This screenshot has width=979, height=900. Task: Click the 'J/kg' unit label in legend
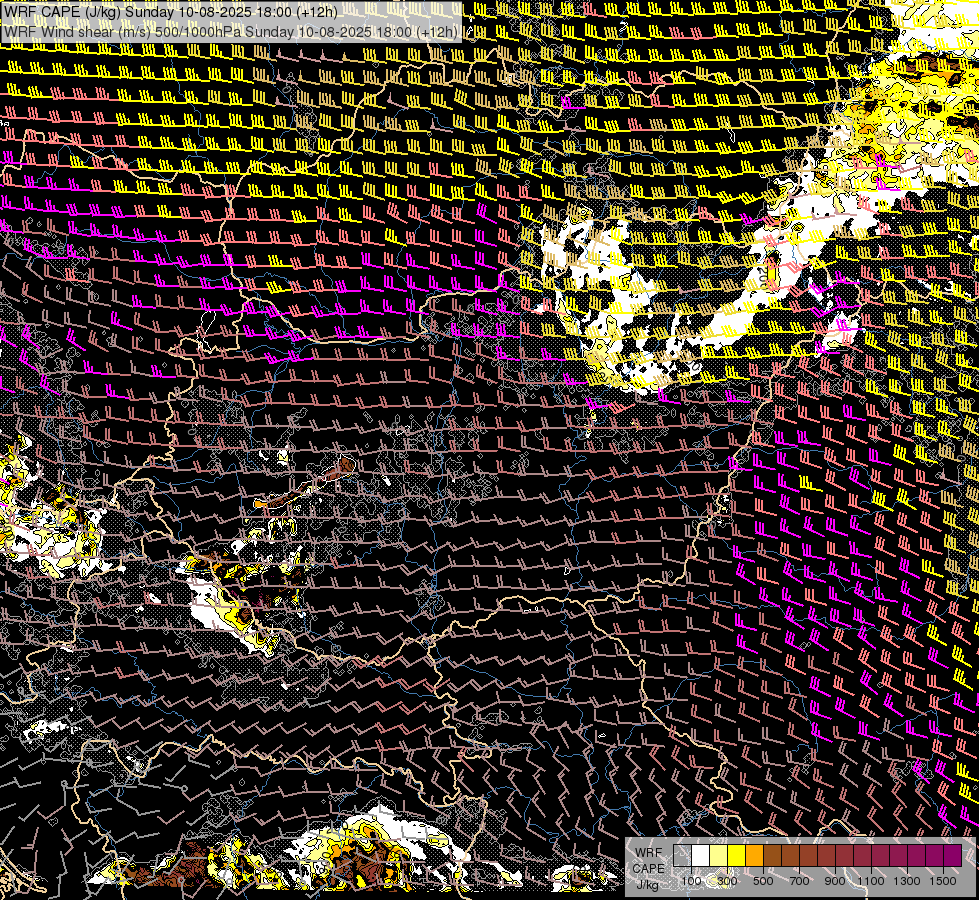[647, 884]
